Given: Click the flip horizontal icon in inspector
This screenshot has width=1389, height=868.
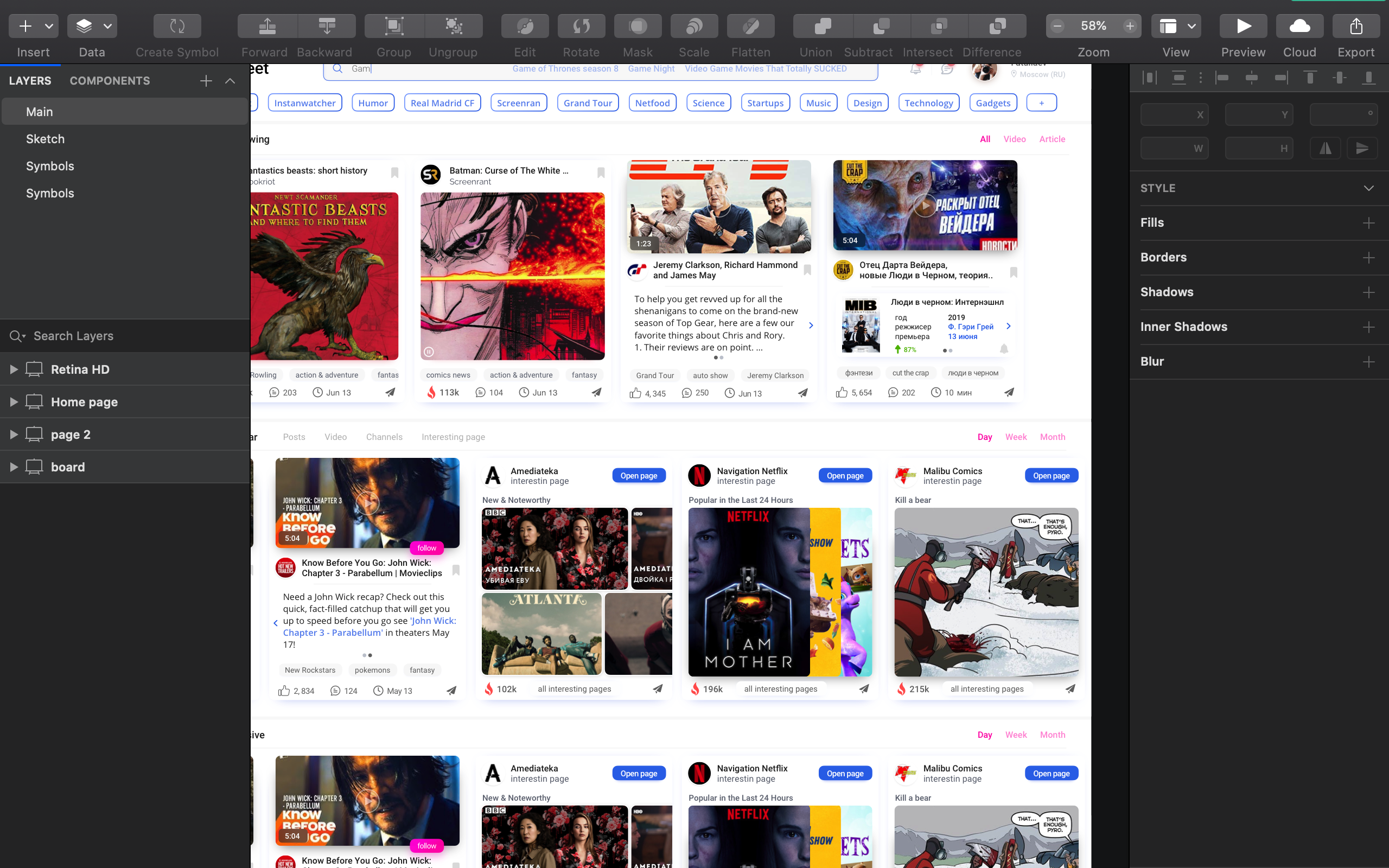Looking at the screenshot, I should 1326,149.
